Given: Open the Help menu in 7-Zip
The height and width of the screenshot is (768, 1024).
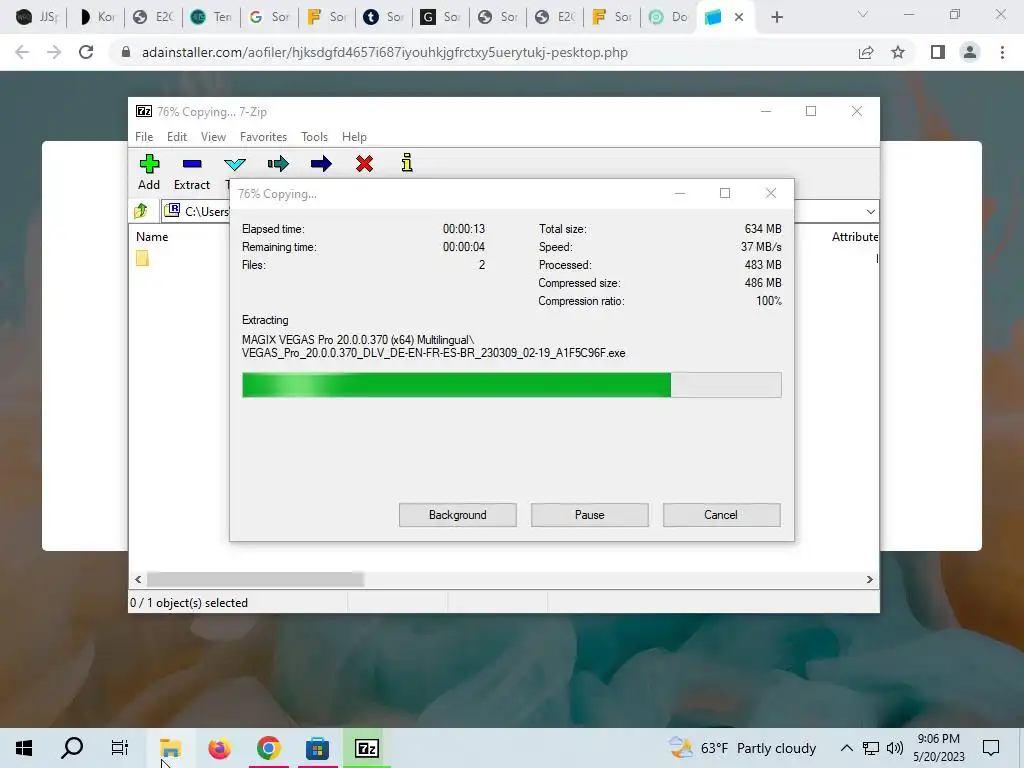Looking at the screenshot, I should 354,136.
